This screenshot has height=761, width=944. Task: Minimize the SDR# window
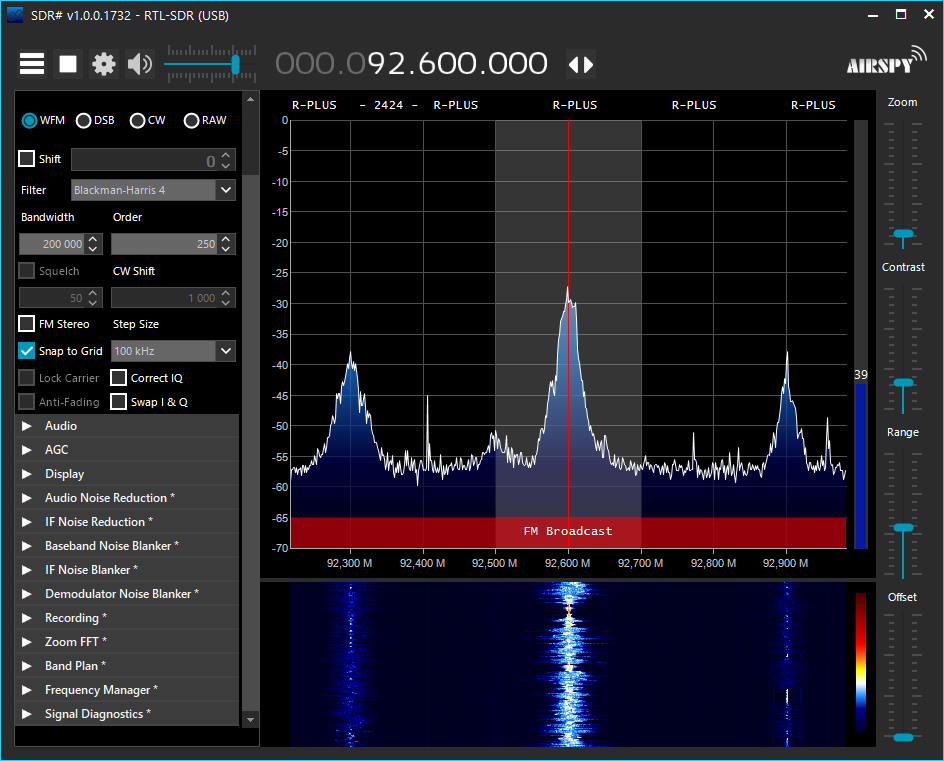[x=873, y=15]
